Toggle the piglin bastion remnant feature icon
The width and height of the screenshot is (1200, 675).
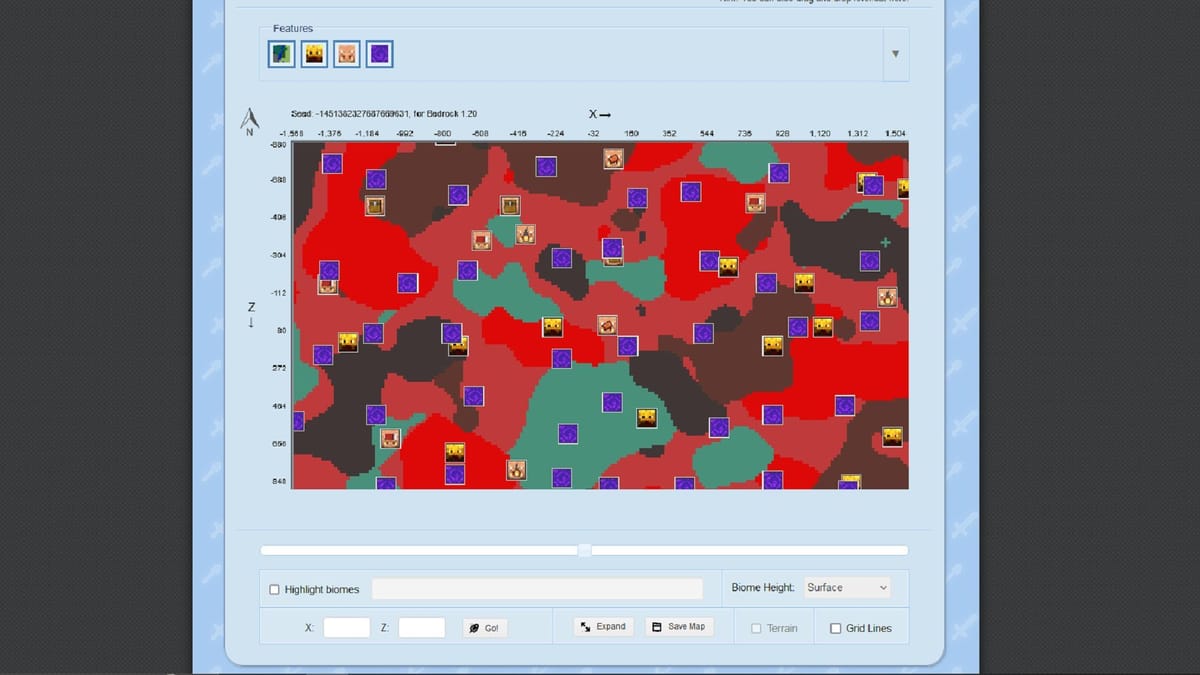(346, 53)
